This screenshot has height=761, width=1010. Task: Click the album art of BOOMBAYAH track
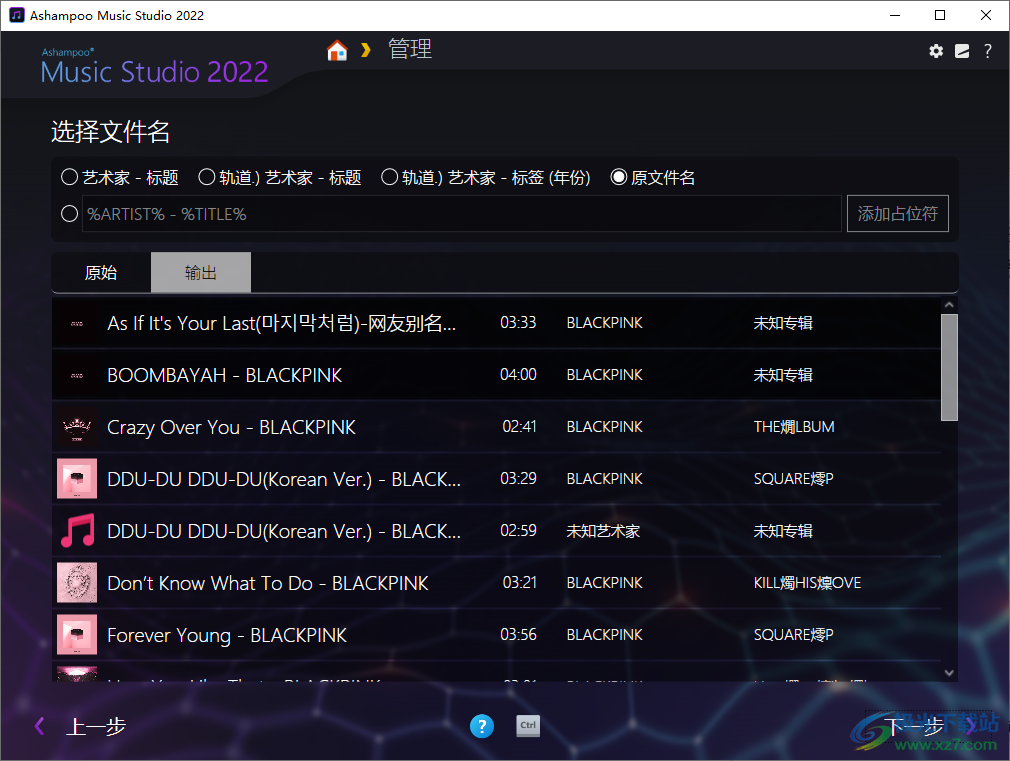pyautogui.click(x=77, y=374)
